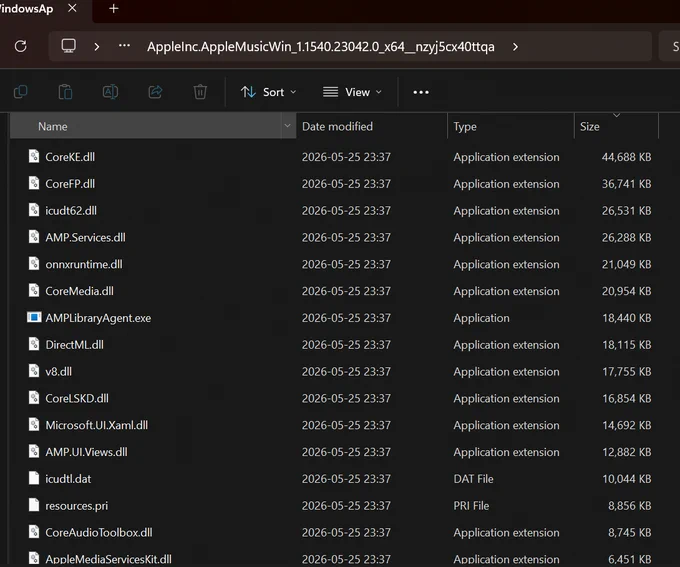Screen dimensions: 680x567
Task: Click the This PC monitor icon
Action: click(69, 46)
